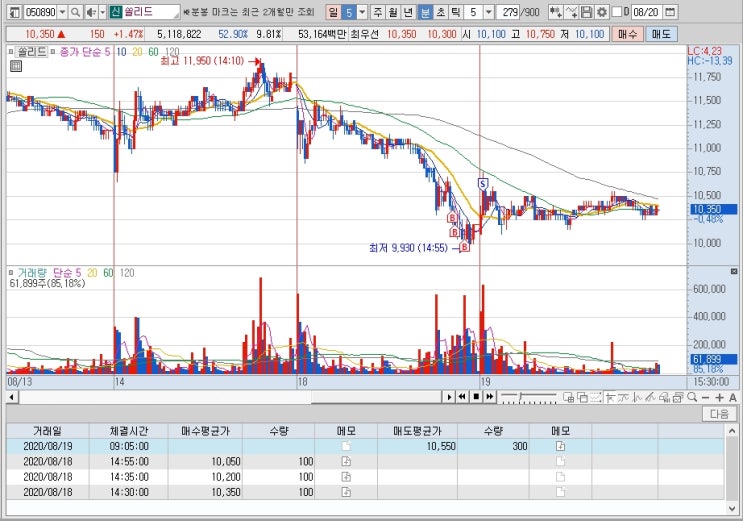Click the add line chart icon in toolbar
Viewport: 743px width, 521px height.
tap(571, 12)
